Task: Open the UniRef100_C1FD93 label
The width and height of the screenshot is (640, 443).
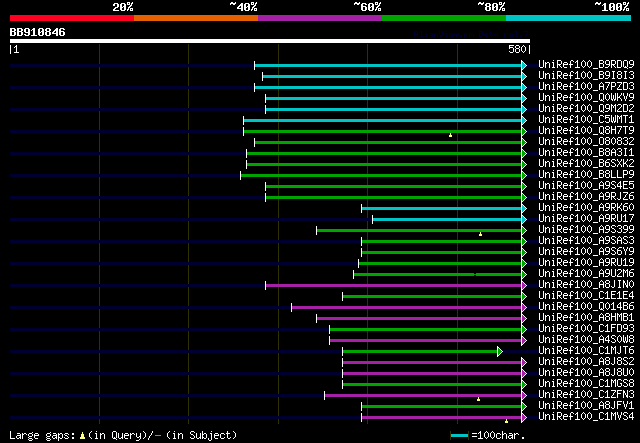Action: point(586,329)
